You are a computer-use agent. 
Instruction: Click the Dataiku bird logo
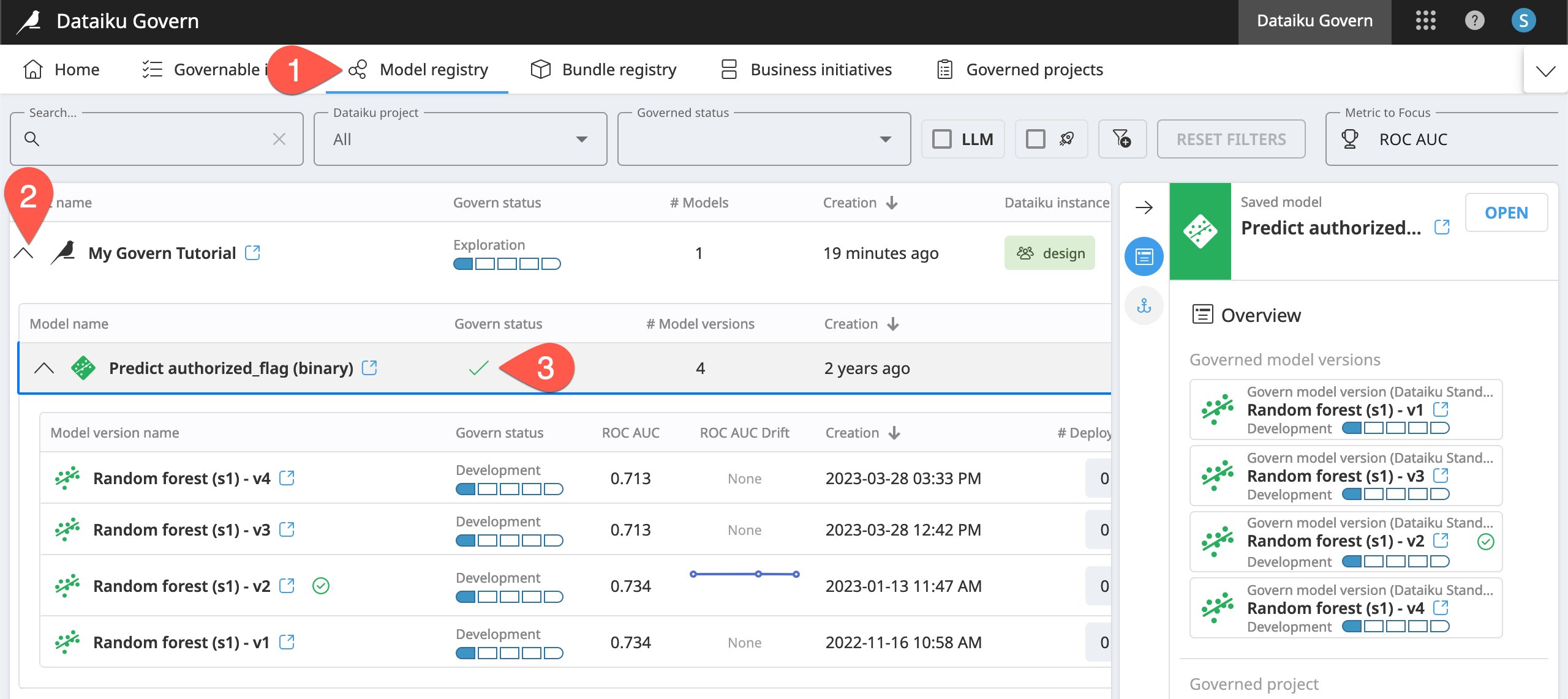[x=29, y=21]
